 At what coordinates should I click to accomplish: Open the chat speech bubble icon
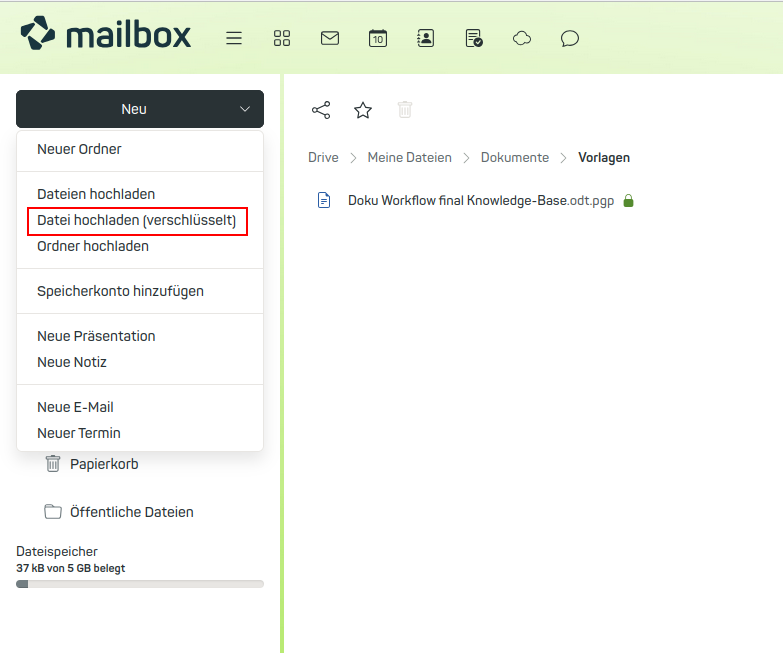click(x=570, y=38)
